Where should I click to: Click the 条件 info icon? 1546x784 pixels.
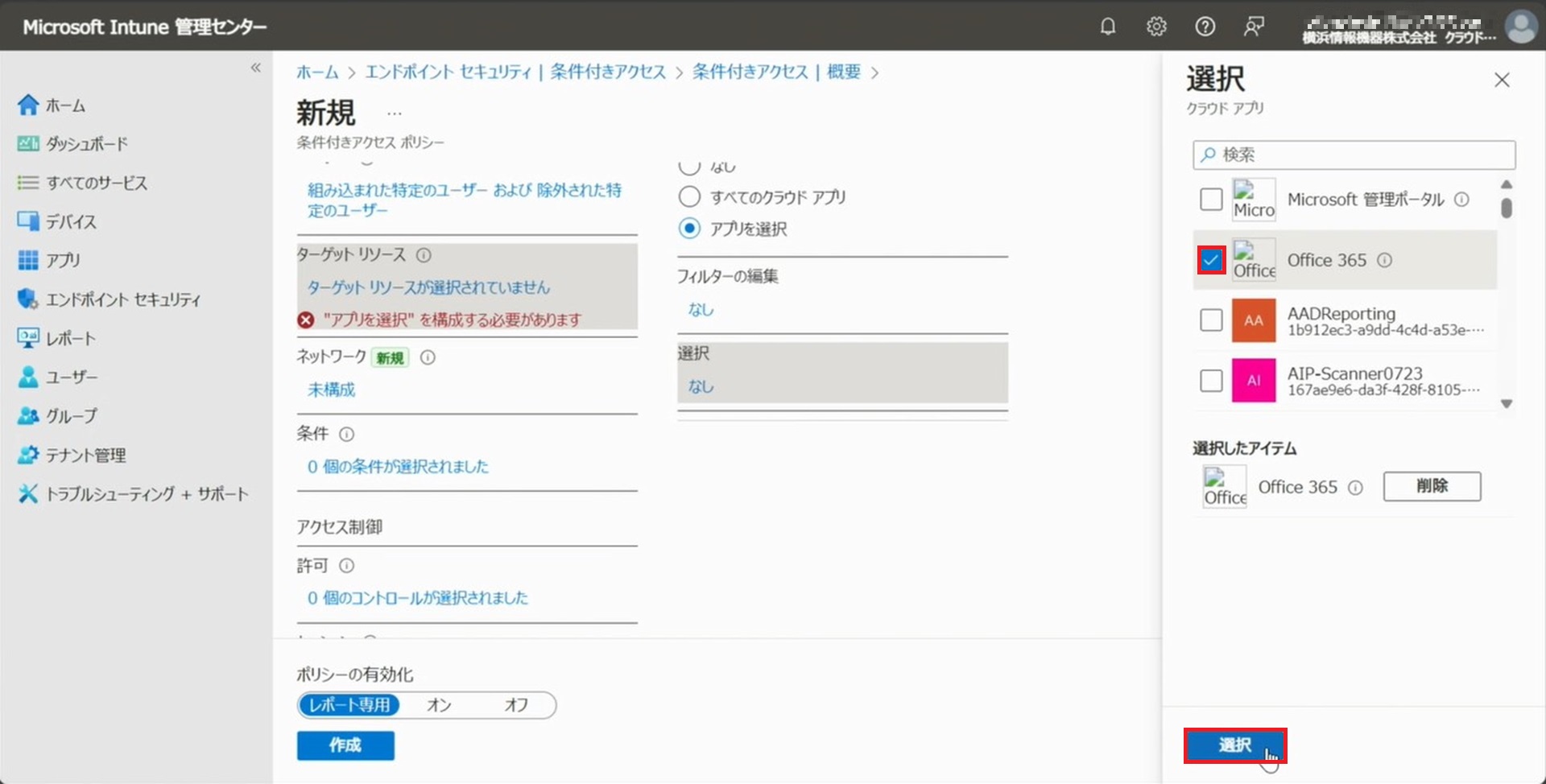coord(346,435)
